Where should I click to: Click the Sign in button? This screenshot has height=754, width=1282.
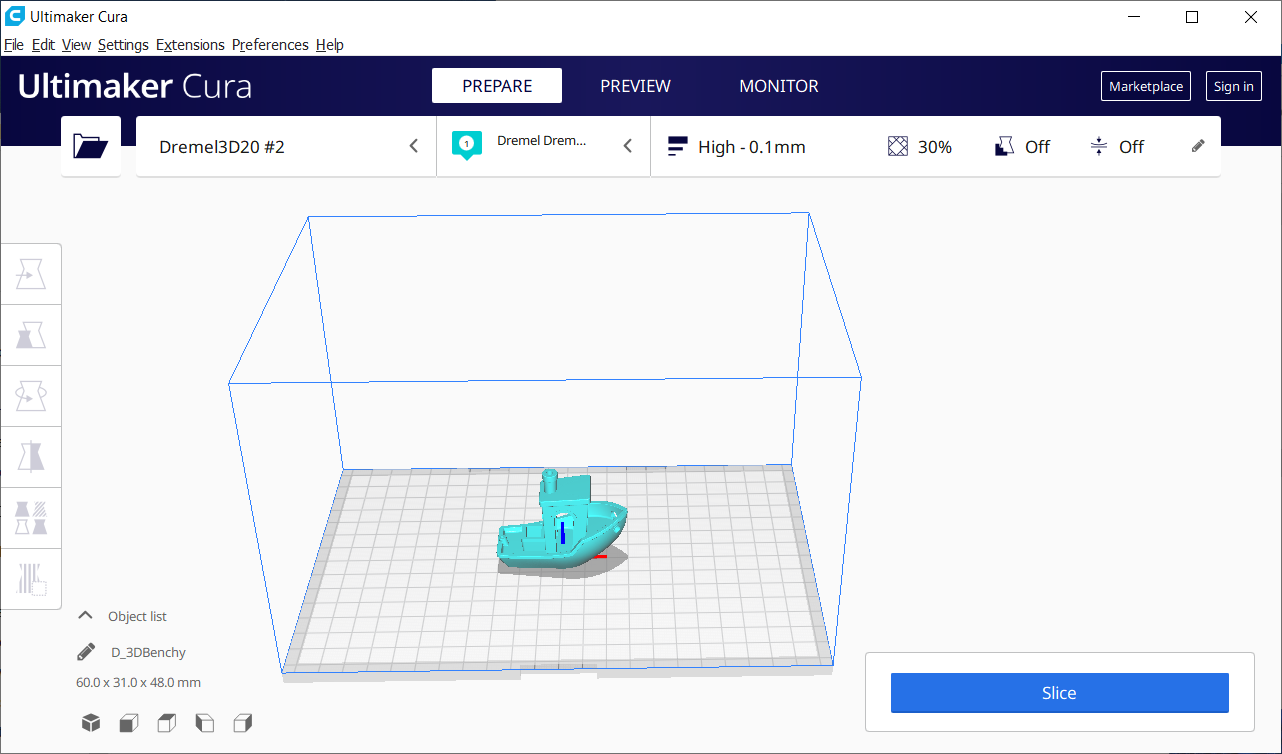pos(1234,86)
